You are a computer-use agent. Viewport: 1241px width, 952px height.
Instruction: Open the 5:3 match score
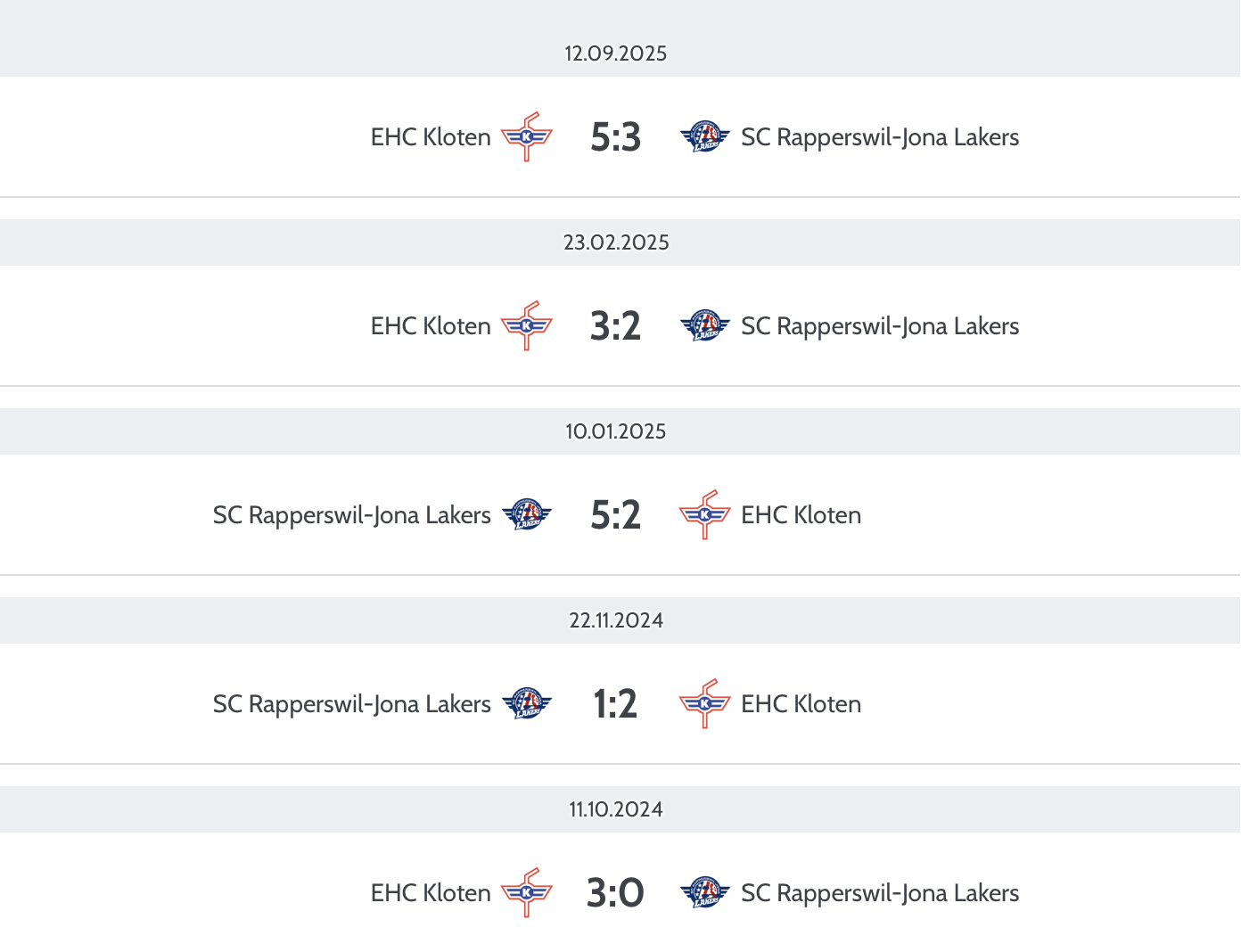pyautogui.click(x=616, y=137)
